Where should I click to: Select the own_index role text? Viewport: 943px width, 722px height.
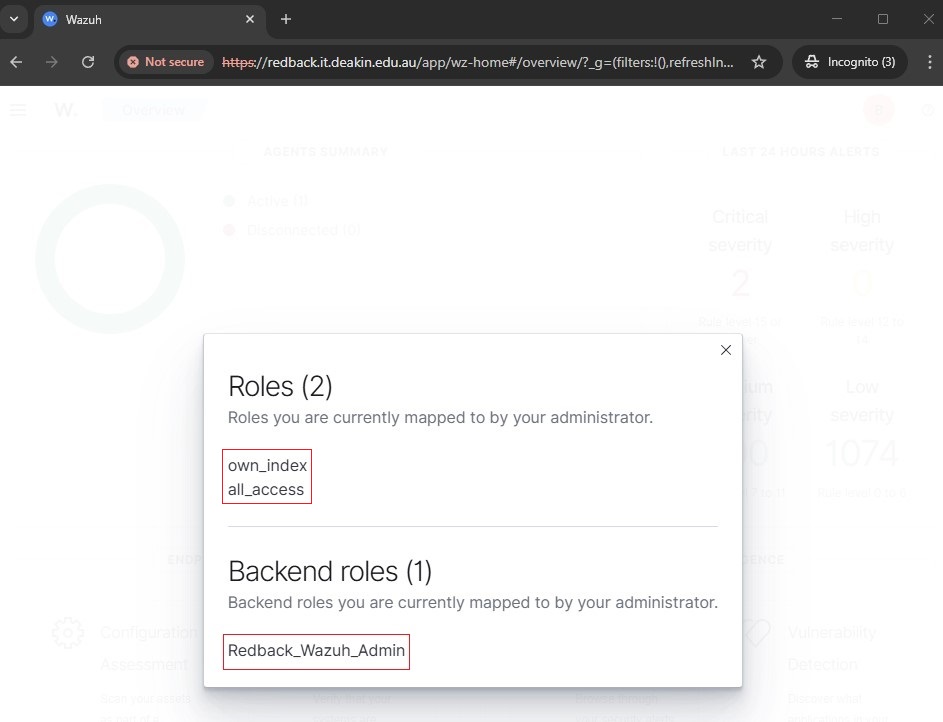click(267, 465)
